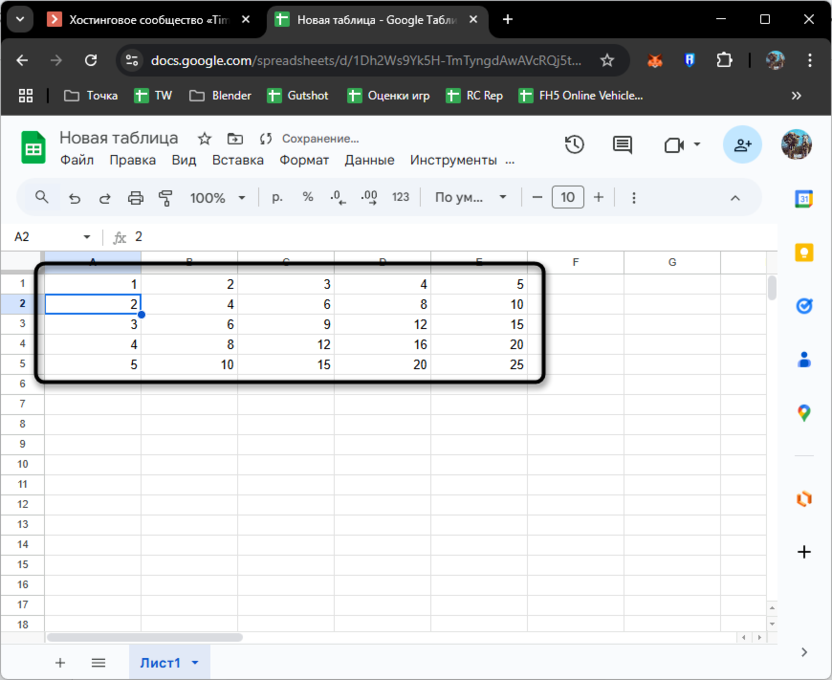Open Contacts side panel
The height and width of the screenshot is (680, 832).
804,360
